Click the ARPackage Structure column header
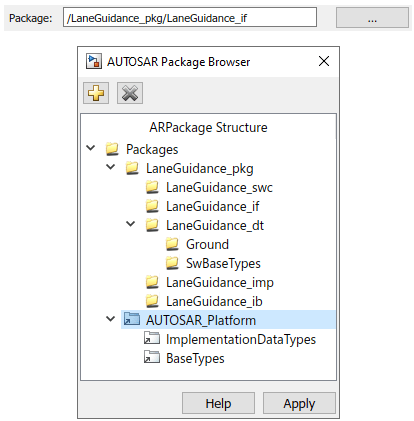This screenshot has width=414, height=421. tap(208, 127)
